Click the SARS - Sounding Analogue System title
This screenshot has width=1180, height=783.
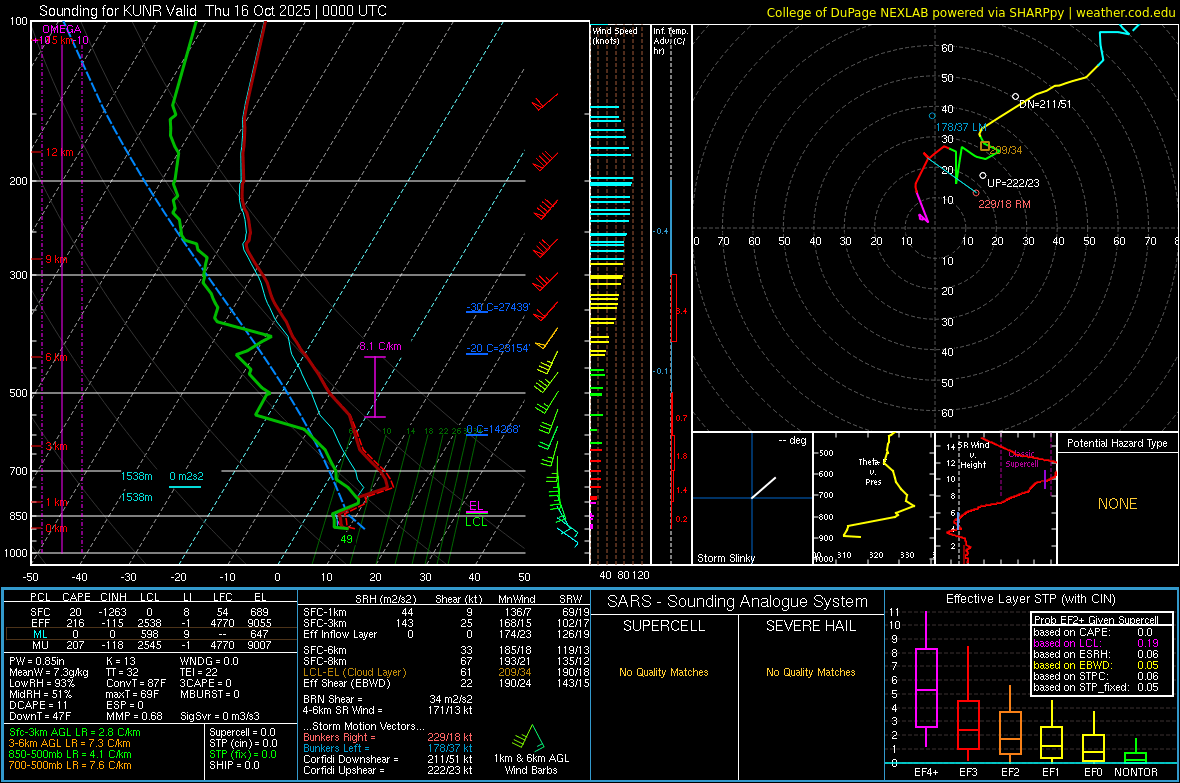[x=738, y=602]
